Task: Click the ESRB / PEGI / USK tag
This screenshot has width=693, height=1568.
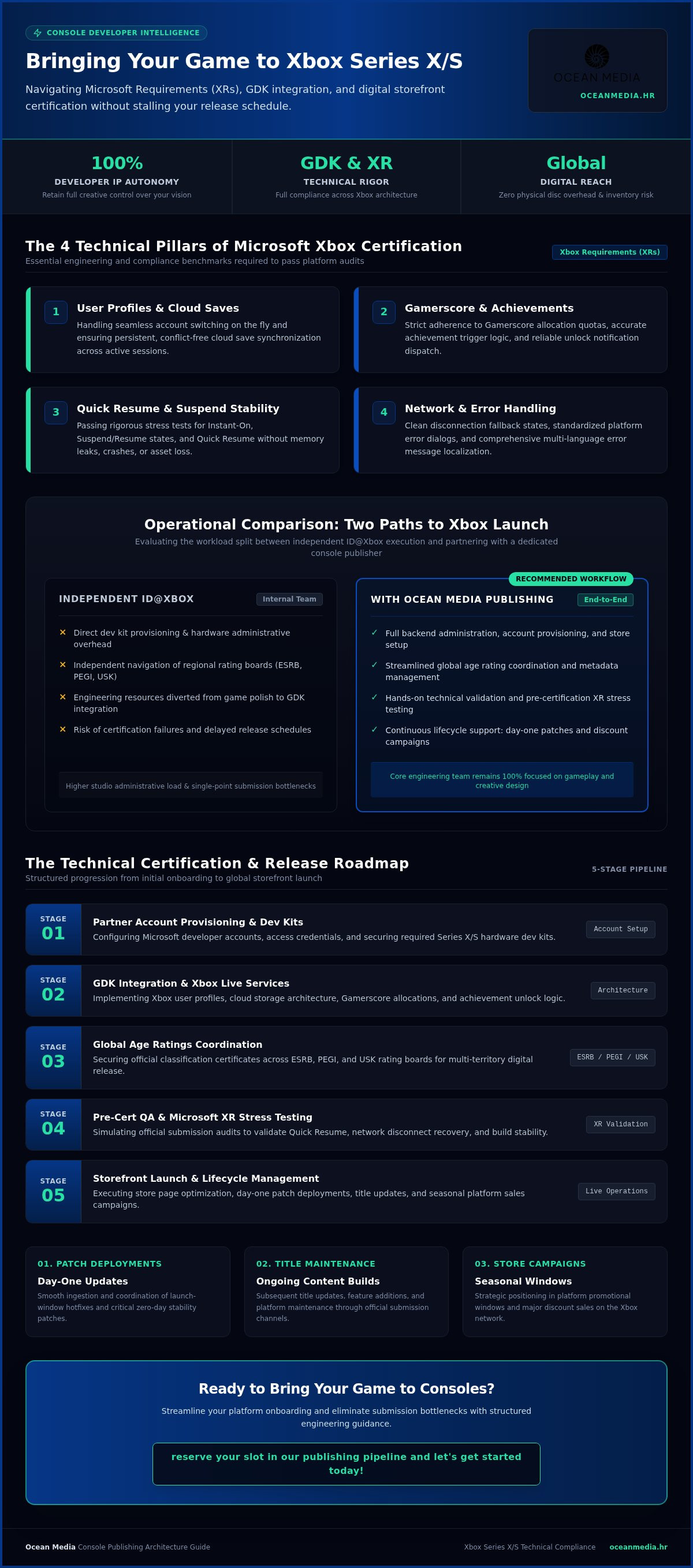Action: [612, 1057]
